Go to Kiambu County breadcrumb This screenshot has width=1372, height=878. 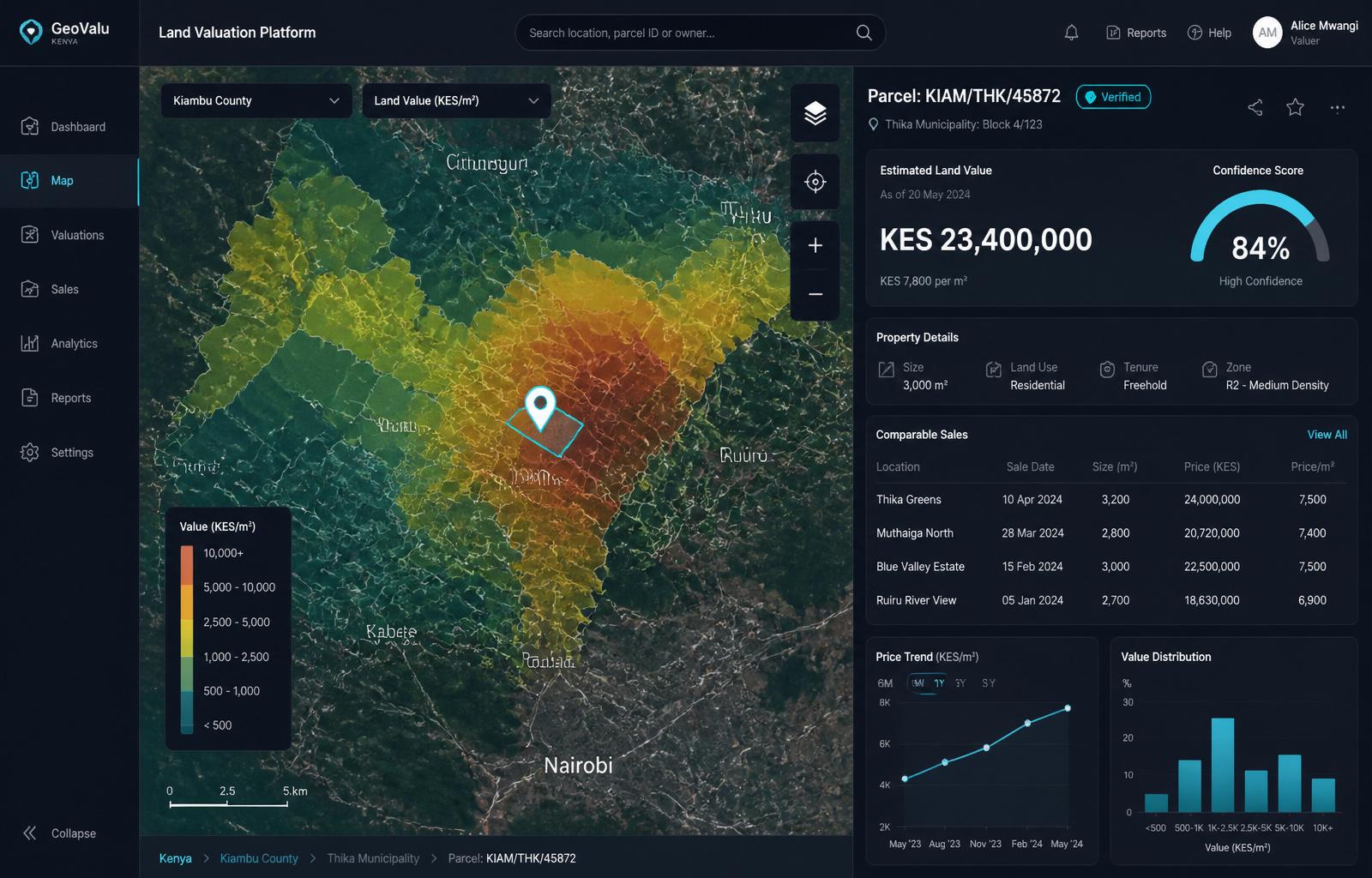click(259, 858)
